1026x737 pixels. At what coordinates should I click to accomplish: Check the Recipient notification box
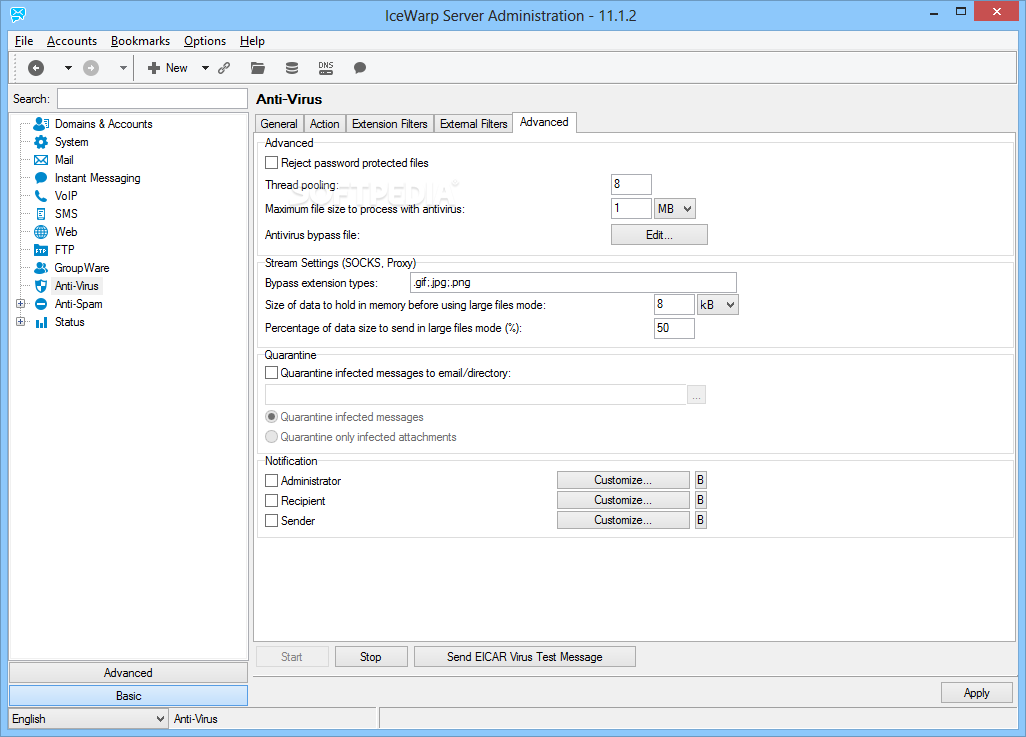(x=272, y=501)
